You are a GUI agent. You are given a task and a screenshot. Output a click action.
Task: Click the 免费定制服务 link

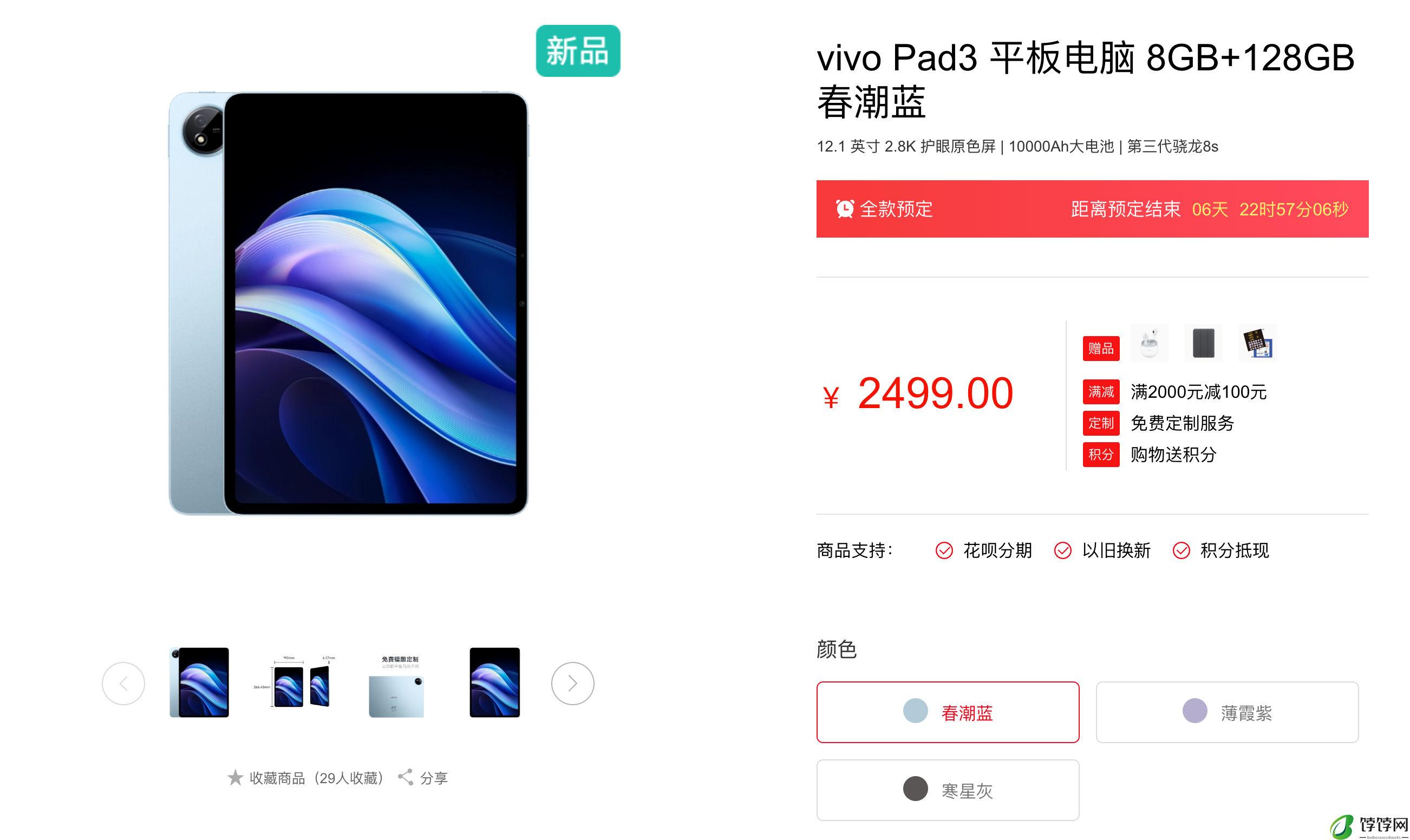[1183, 423]
